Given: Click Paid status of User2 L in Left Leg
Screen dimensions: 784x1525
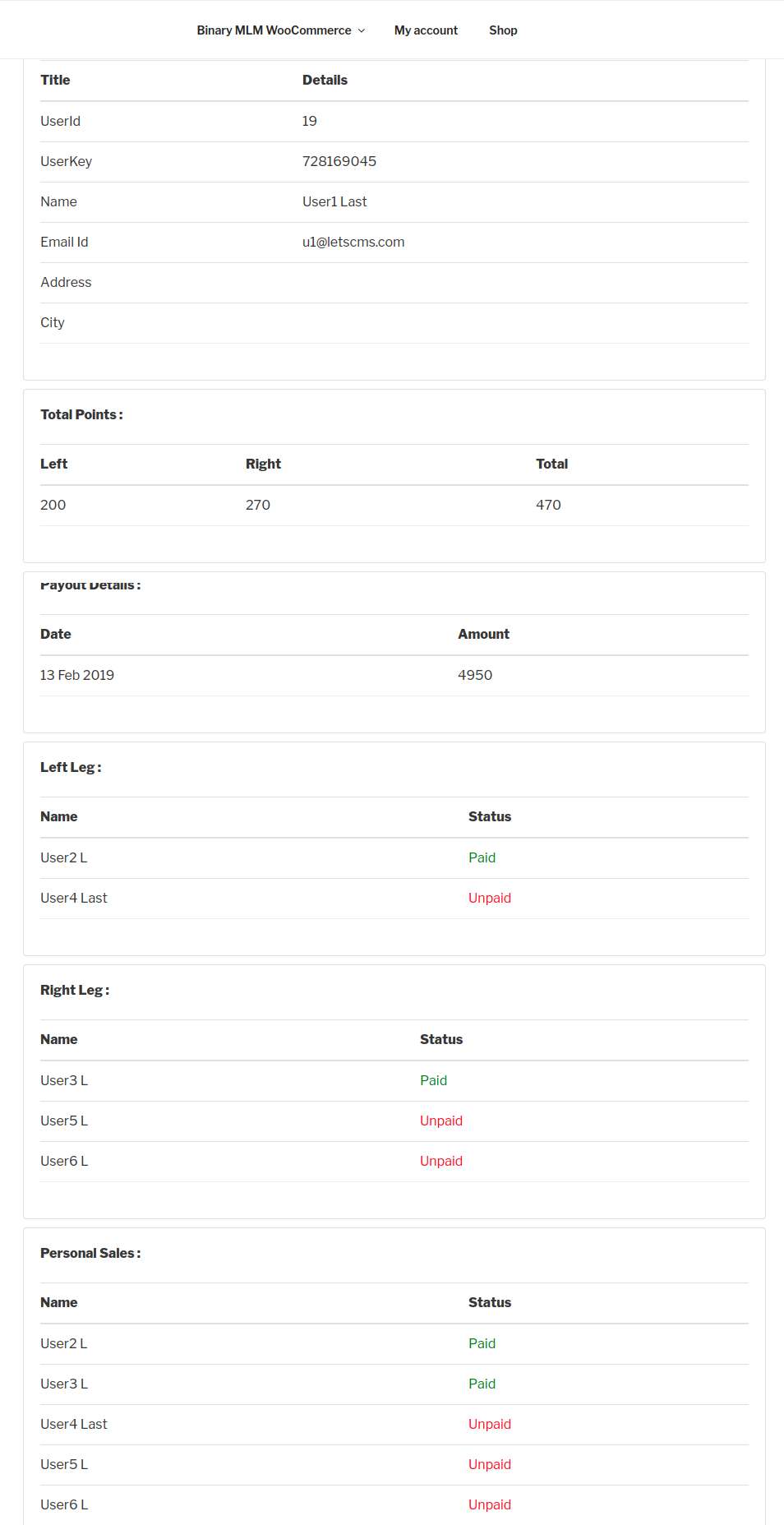Looking at the screenshot, I should 482,857.
